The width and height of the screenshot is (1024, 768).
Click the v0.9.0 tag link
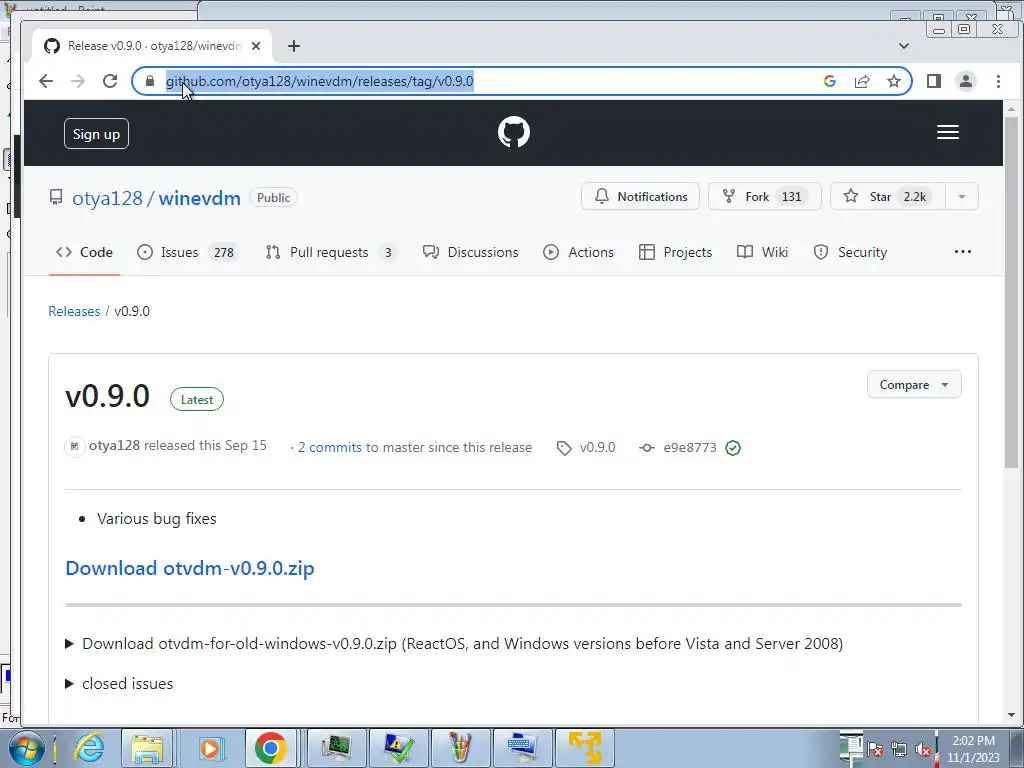pos(586,447)
